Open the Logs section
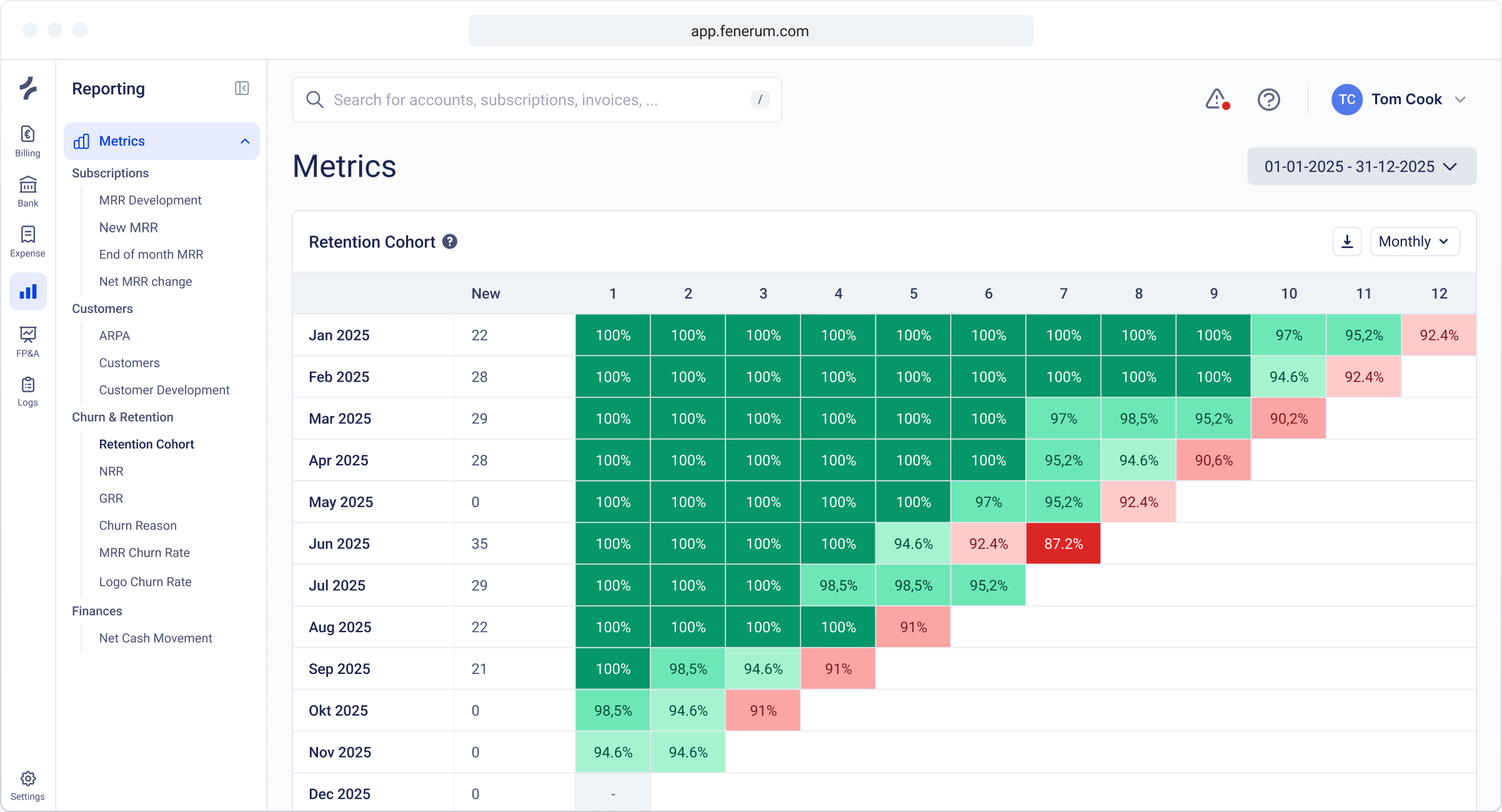This screenshot has height=812, width=1502. tap(27, 390)
